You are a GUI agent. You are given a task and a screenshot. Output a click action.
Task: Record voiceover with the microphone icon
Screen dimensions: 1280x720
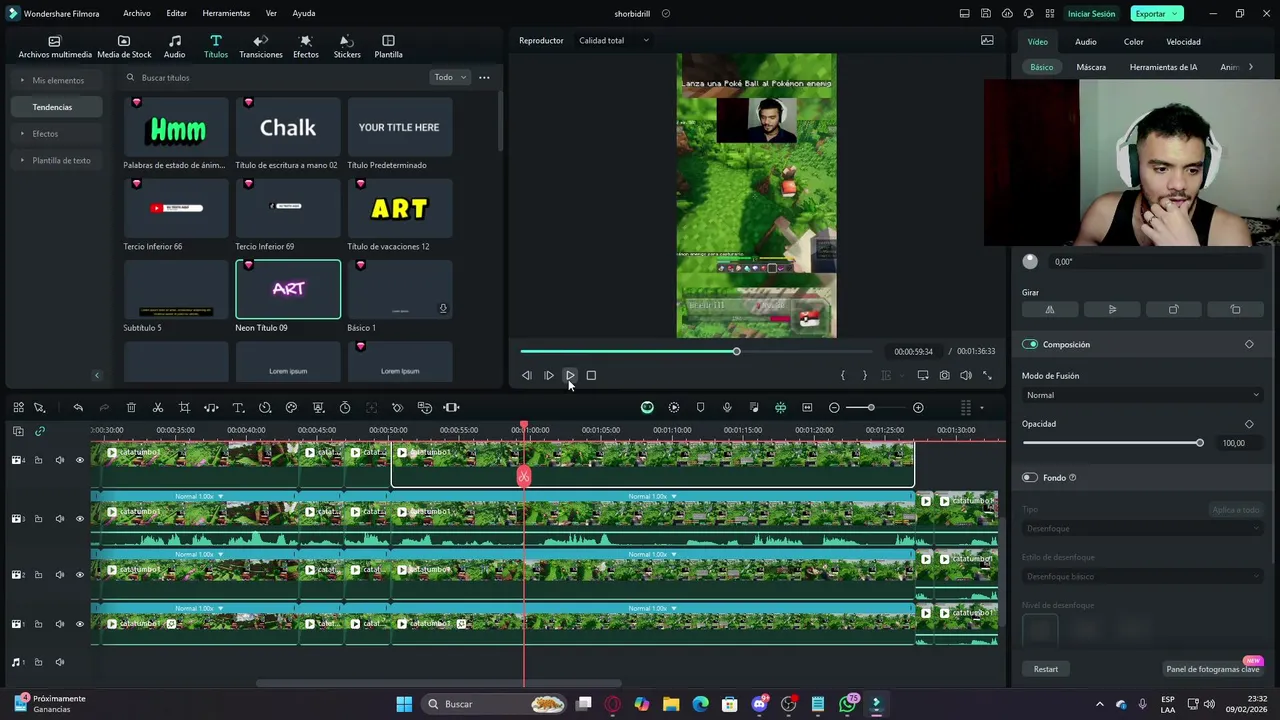point(727,407)
